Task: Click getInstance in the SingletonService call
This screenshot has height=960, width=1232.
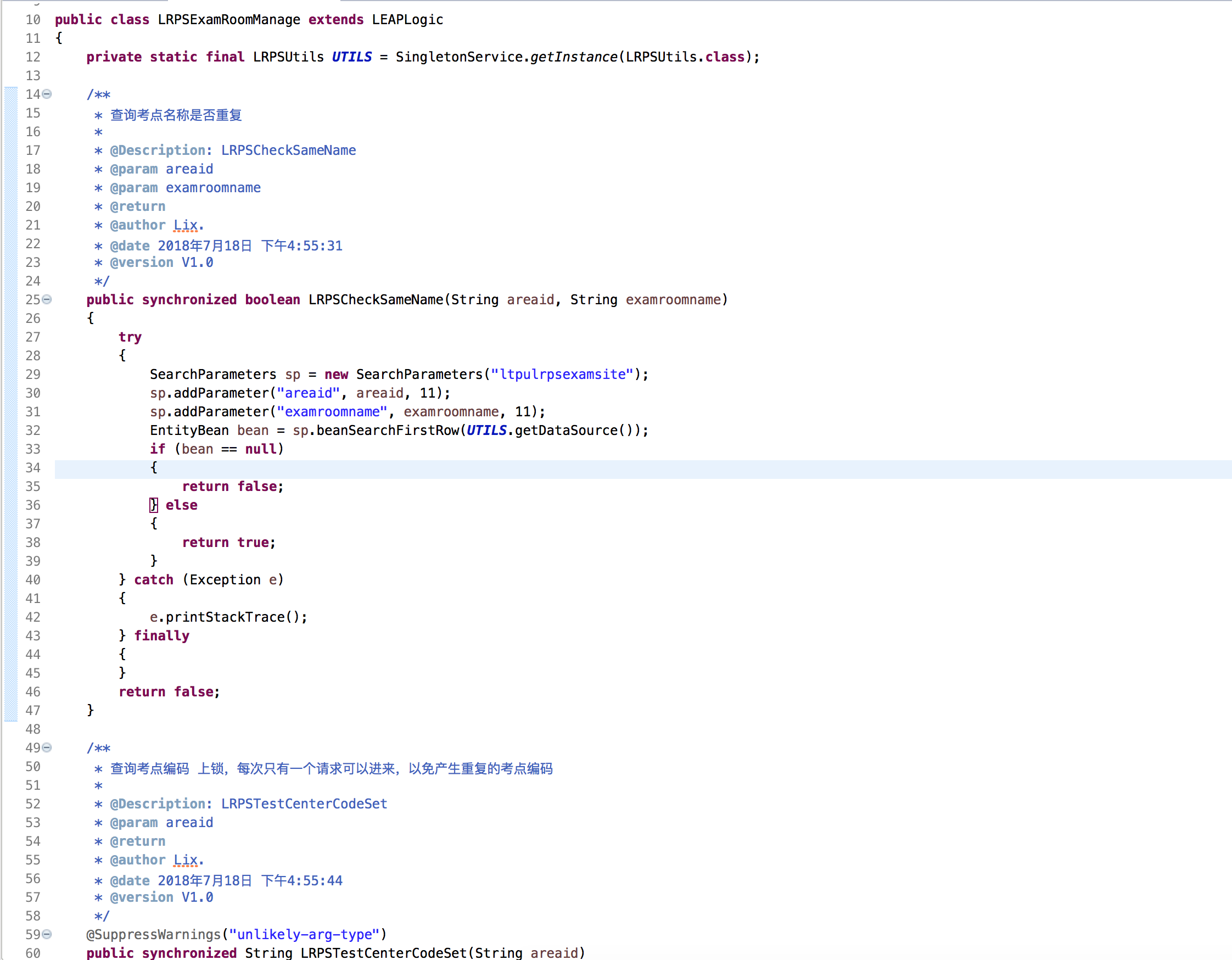Action: (574, 57)
